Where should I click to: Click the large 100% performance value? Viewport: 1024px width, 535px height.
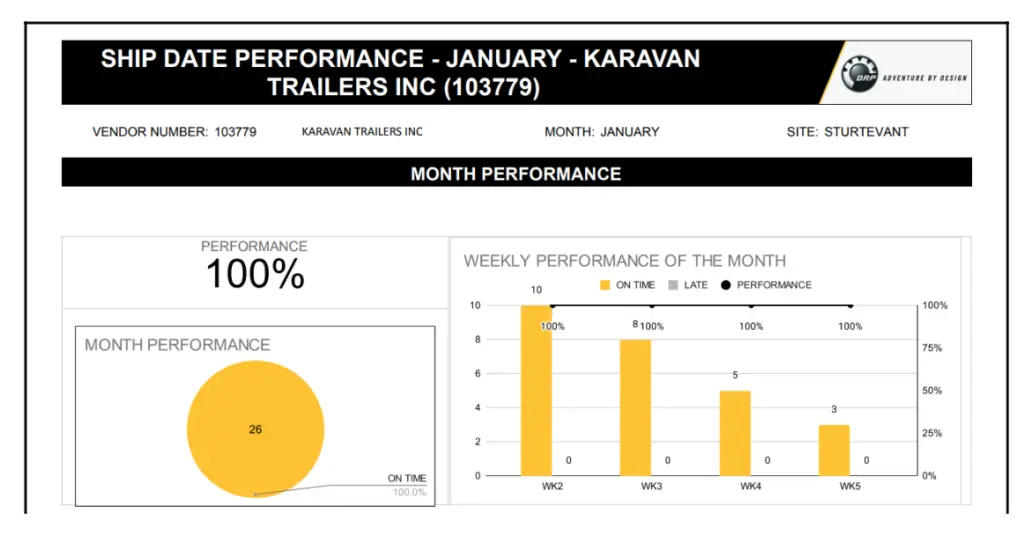255,274
